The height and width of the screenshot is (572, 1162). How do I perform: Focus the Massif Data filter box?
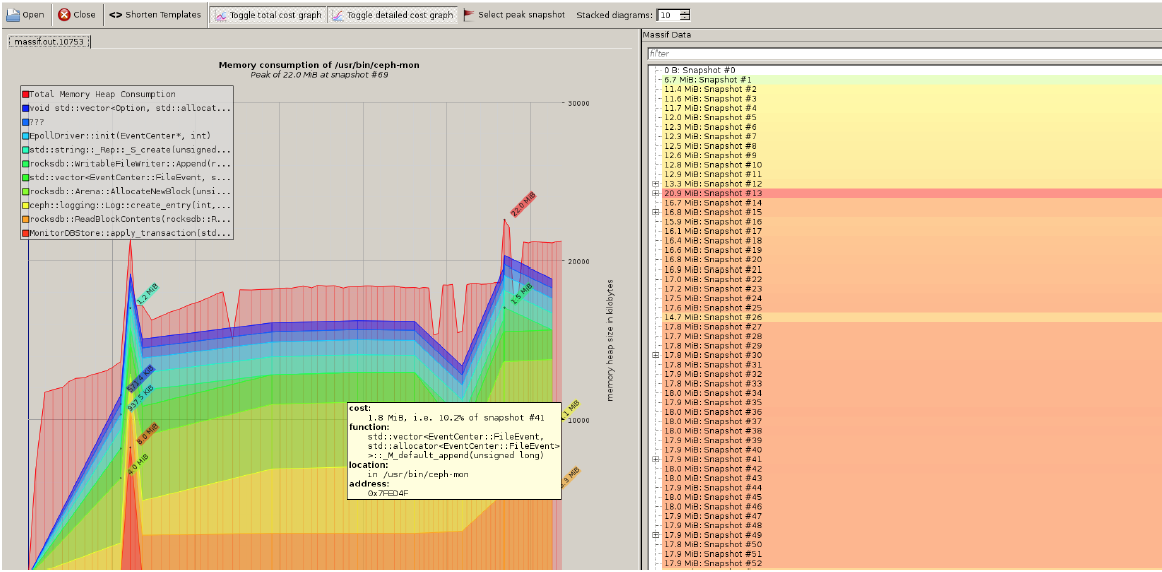(x=903, y=53)
